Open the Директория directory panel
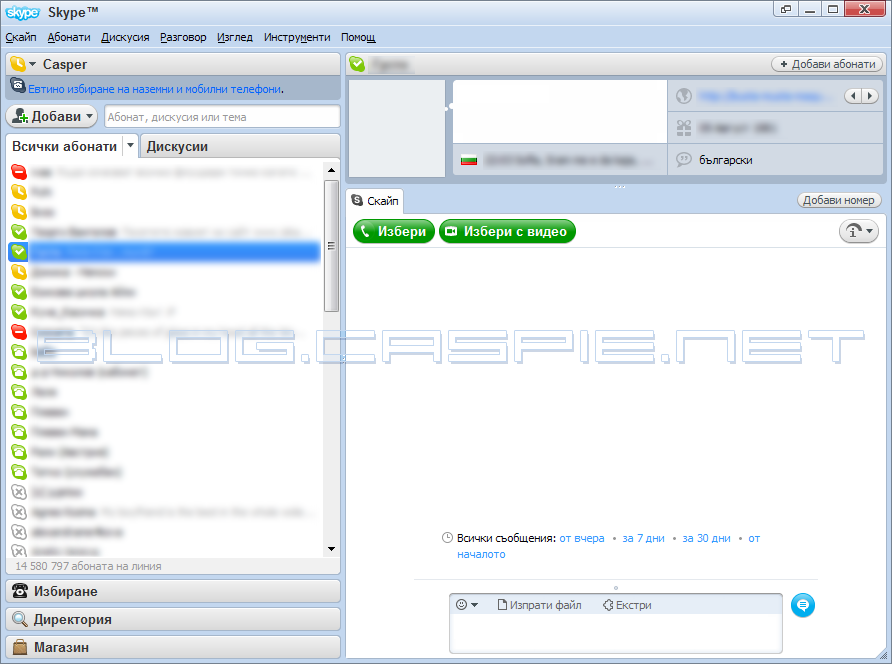Screen dimensions: 892x664 (x=173, y=619)
